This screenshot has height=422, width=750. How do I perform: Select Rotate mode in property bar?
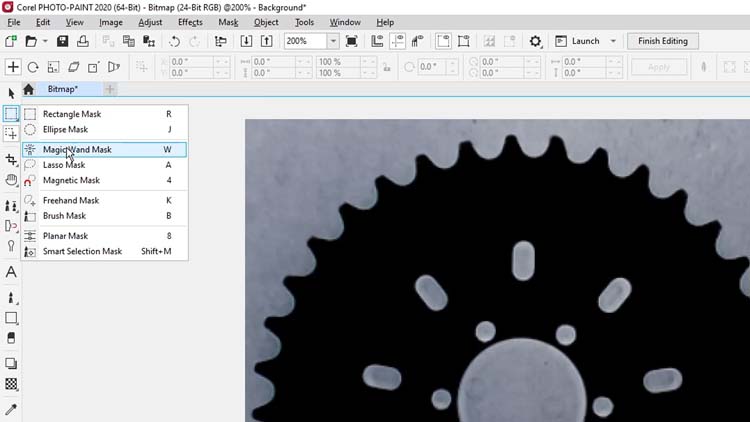click(x=33, y=67)
